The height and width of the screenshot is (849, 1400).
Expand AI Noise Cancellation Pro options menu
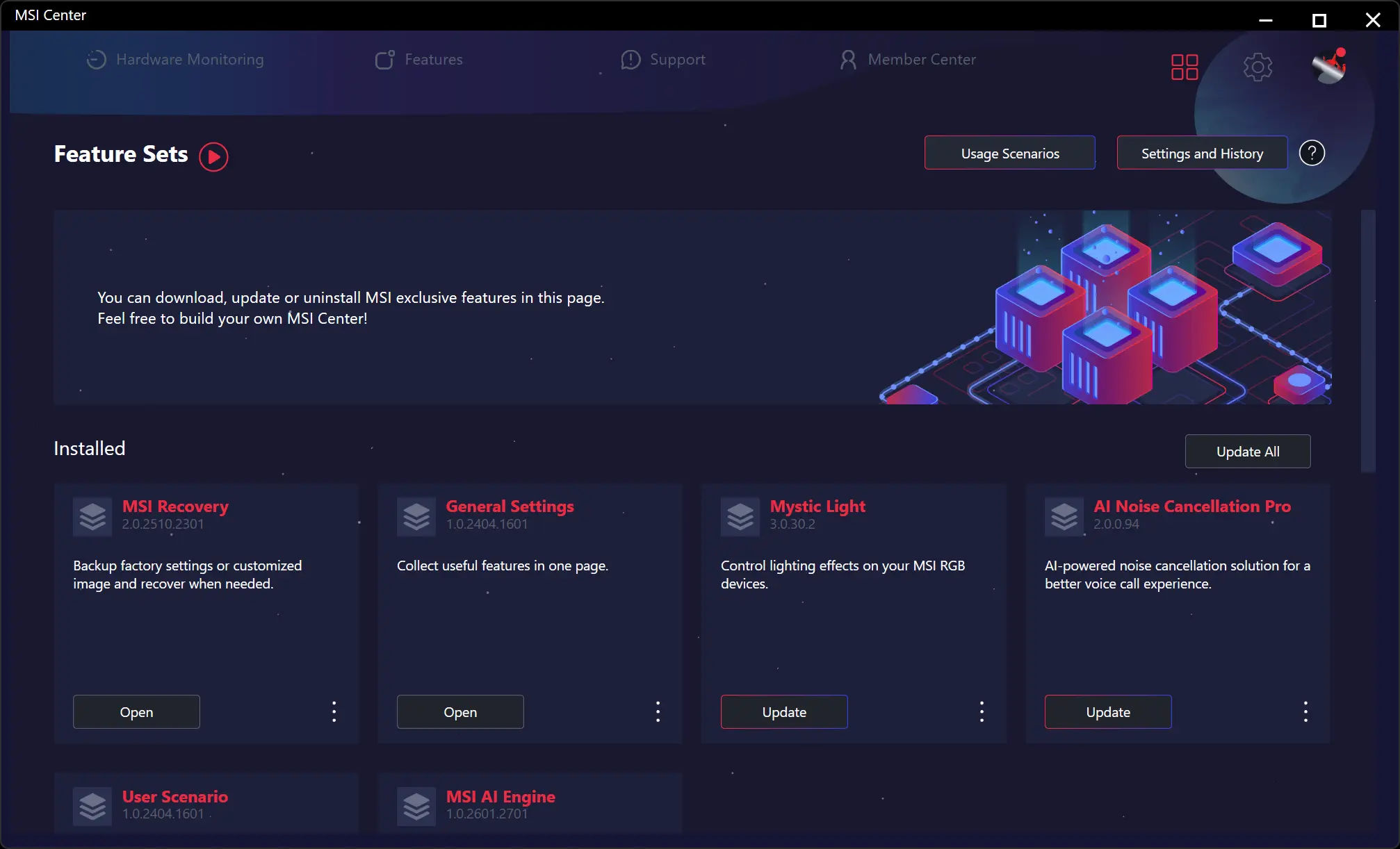pos(1306,711)
